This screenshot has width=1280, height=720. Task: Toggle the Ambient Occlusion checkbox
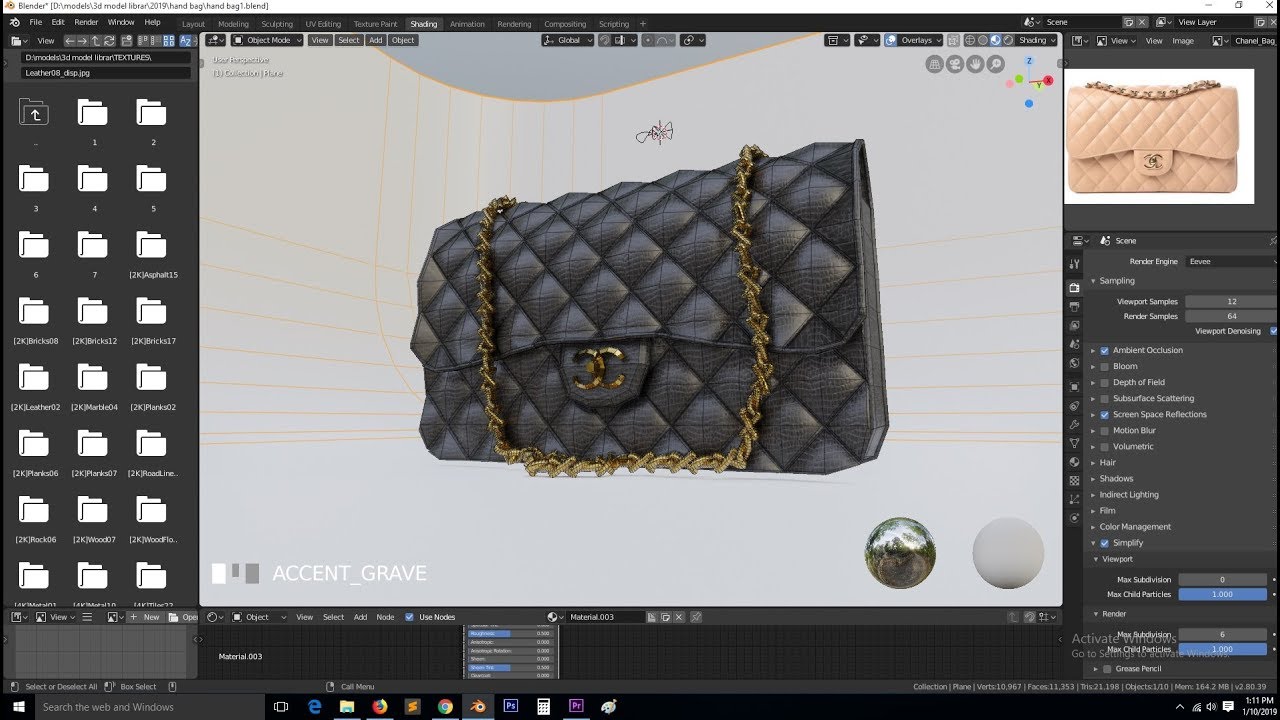click(1105, 351)
